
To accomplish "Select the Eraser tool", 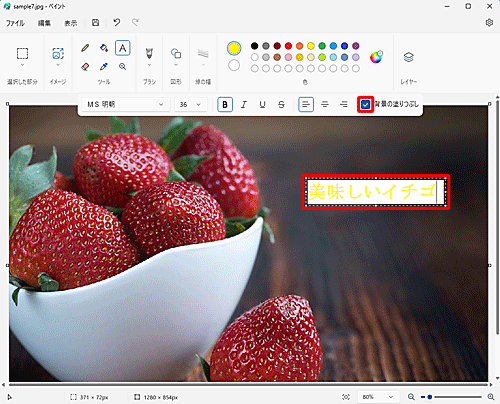I will coord(85,67).
